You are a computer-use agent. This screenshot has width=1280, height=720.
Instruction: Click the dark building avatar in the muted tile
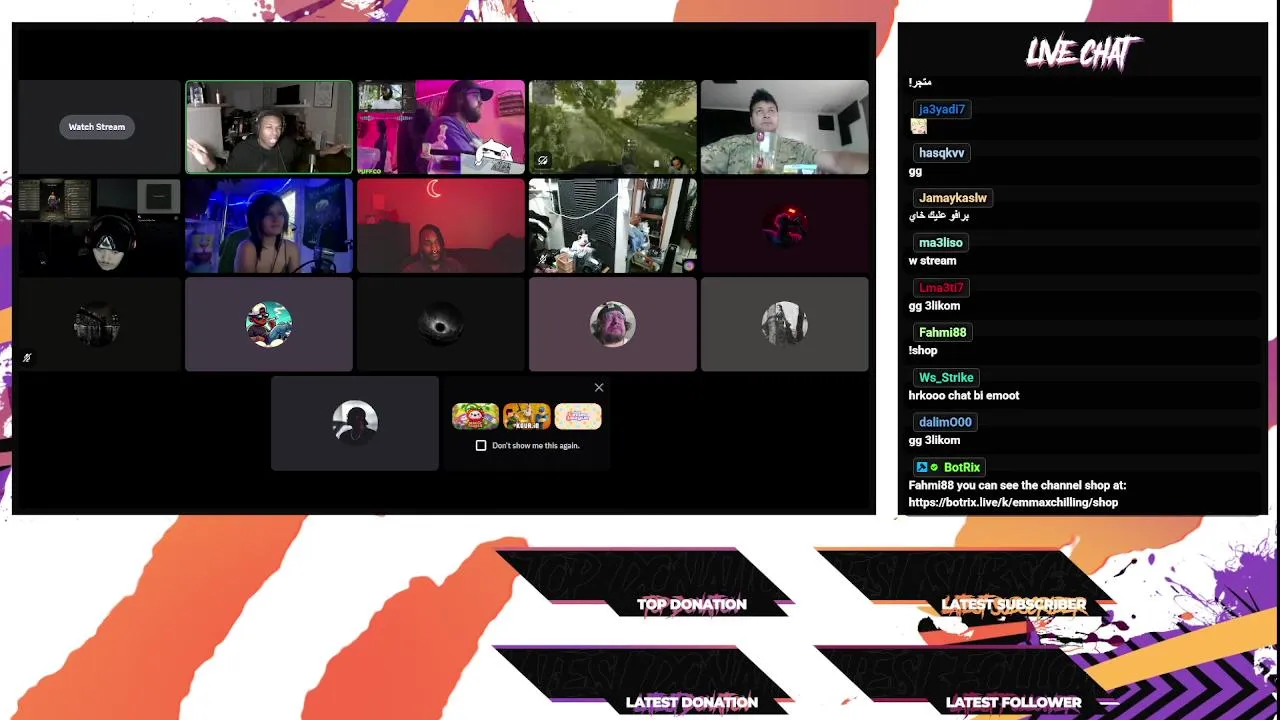click(97, 324)
